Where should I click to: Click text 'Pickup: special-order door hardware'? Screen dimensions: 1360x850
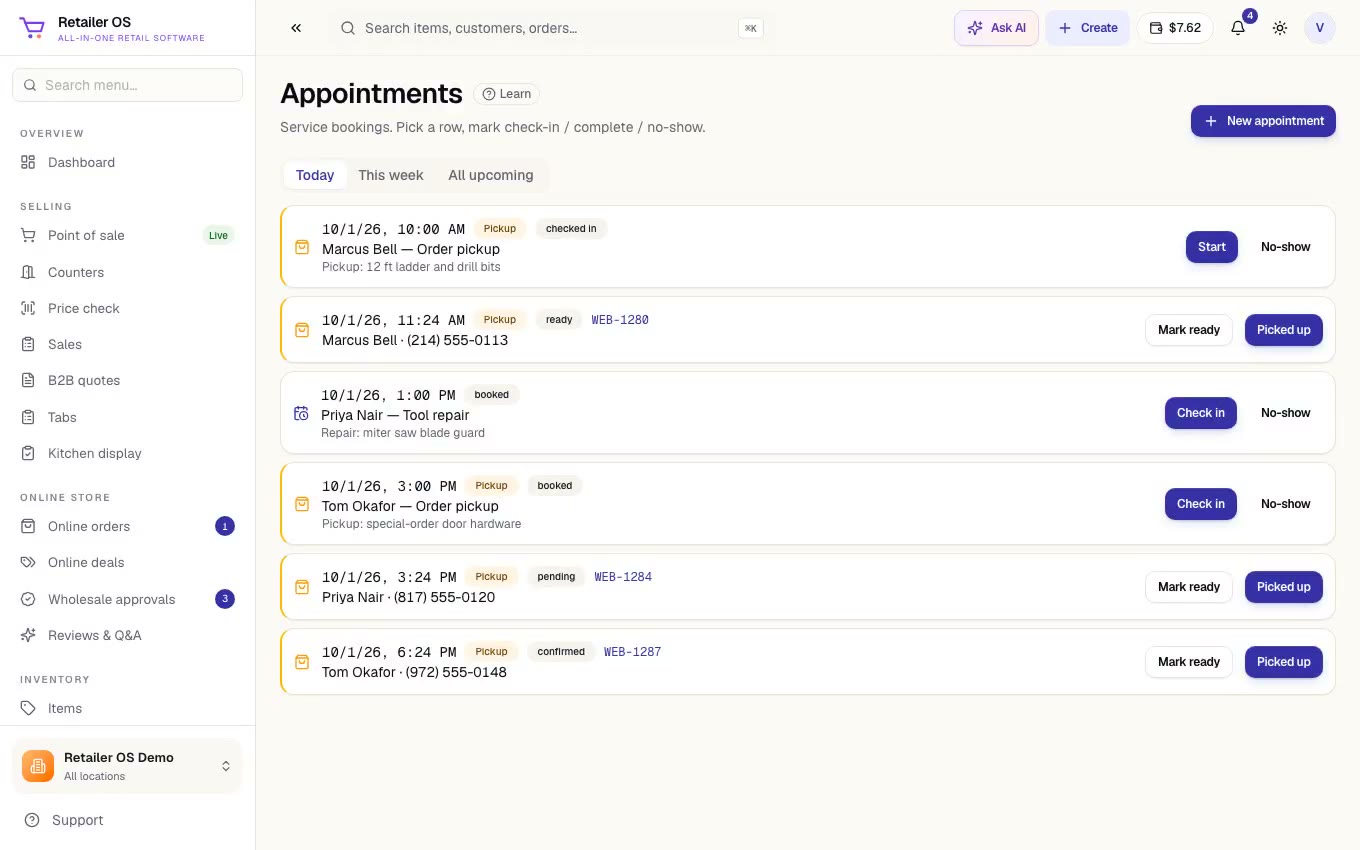pyautogui.click(x=421, y=524)
